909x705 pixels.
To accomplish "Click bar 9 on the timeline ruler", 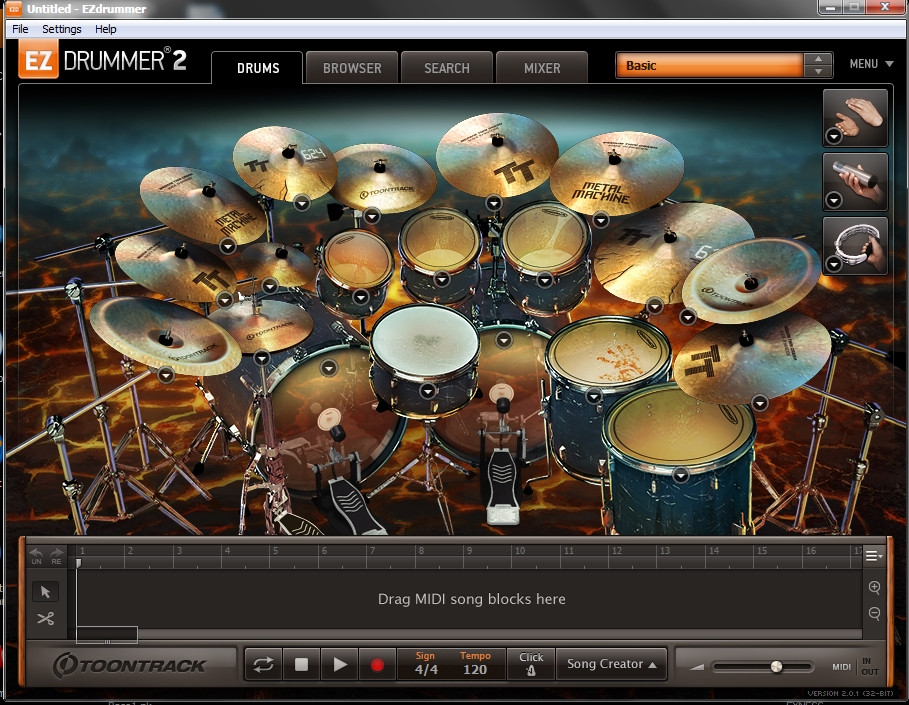I will coord(469,551).
